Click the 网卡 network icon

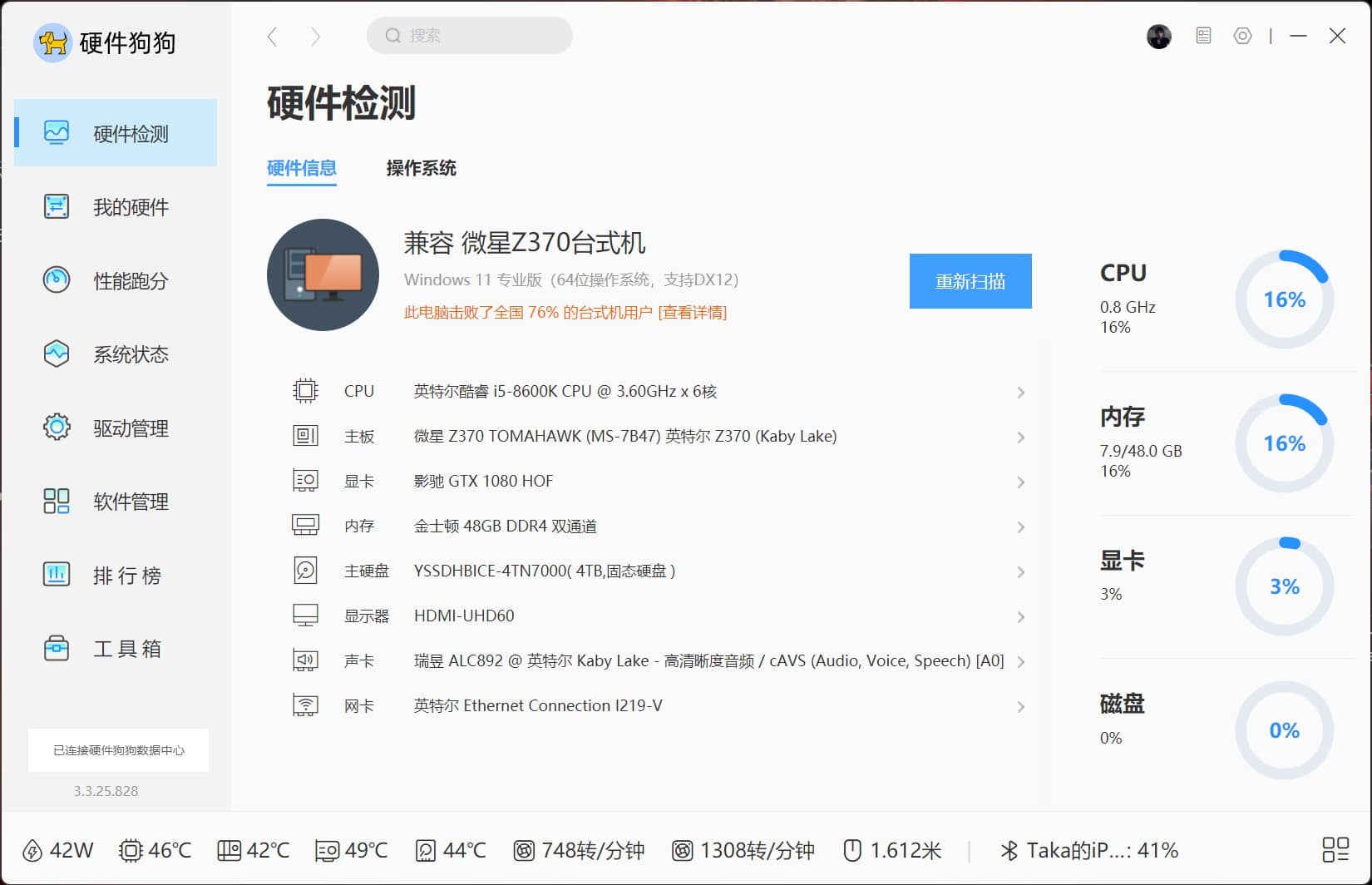(305, 705)
